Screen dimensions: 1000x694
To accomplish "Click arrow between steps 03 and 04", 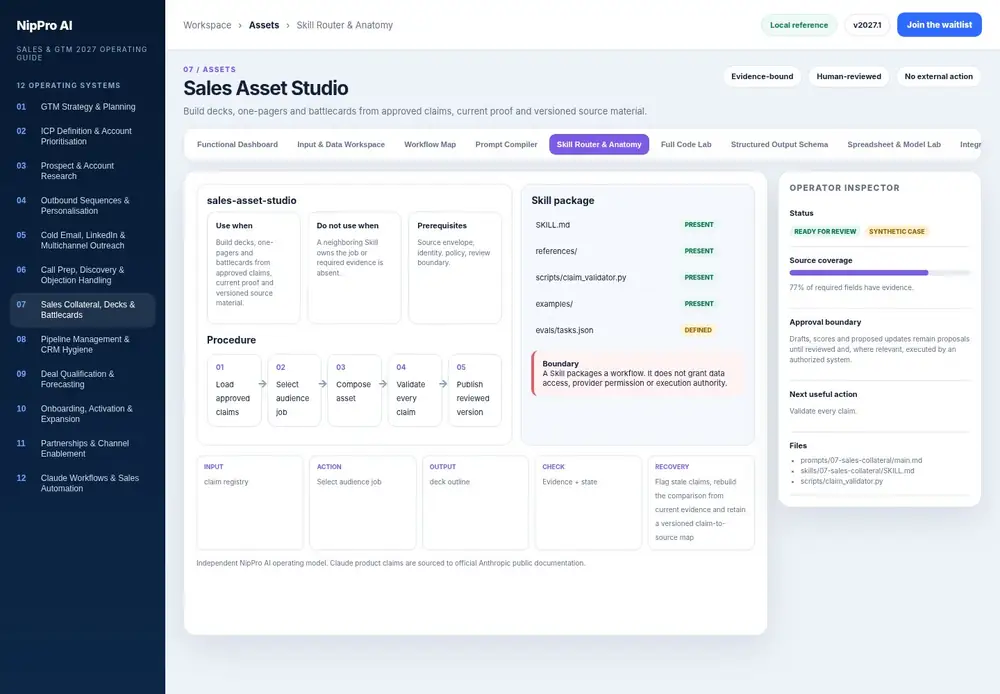I will pyautogui.click(x=383, y=384).
